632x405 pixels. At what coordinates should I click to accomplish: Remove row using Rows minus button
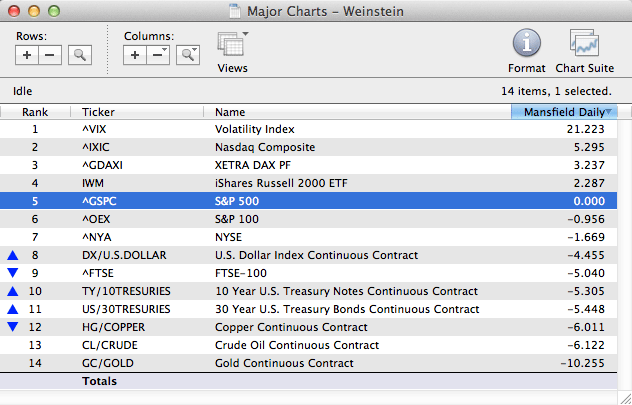pyautogui.click(x=50, y=56)
